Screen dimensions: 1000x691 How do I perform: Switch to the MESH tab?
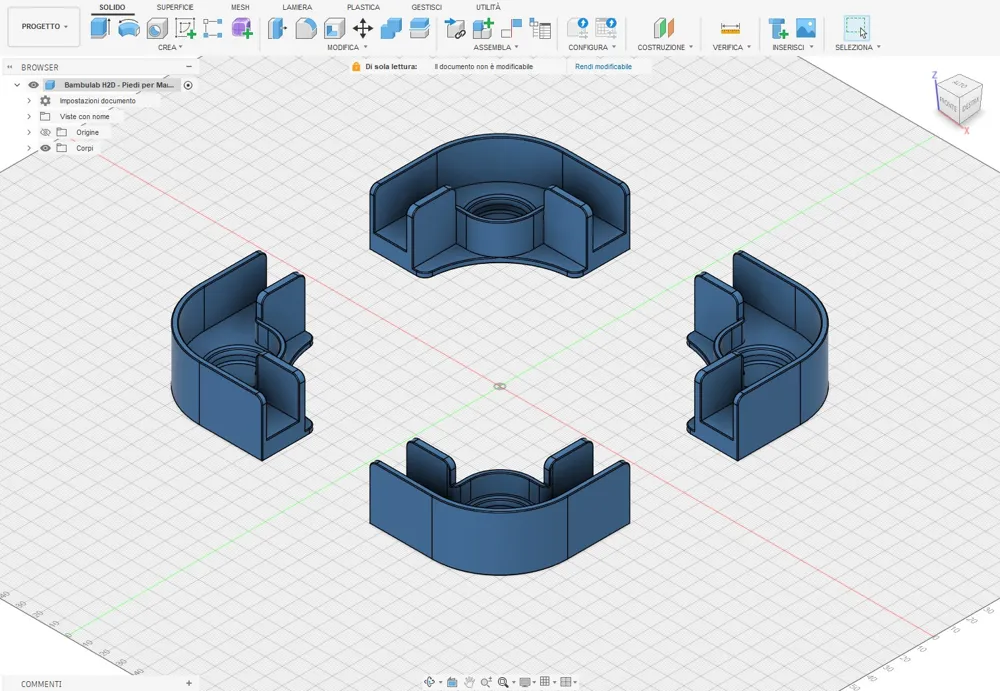pos(240,7)
